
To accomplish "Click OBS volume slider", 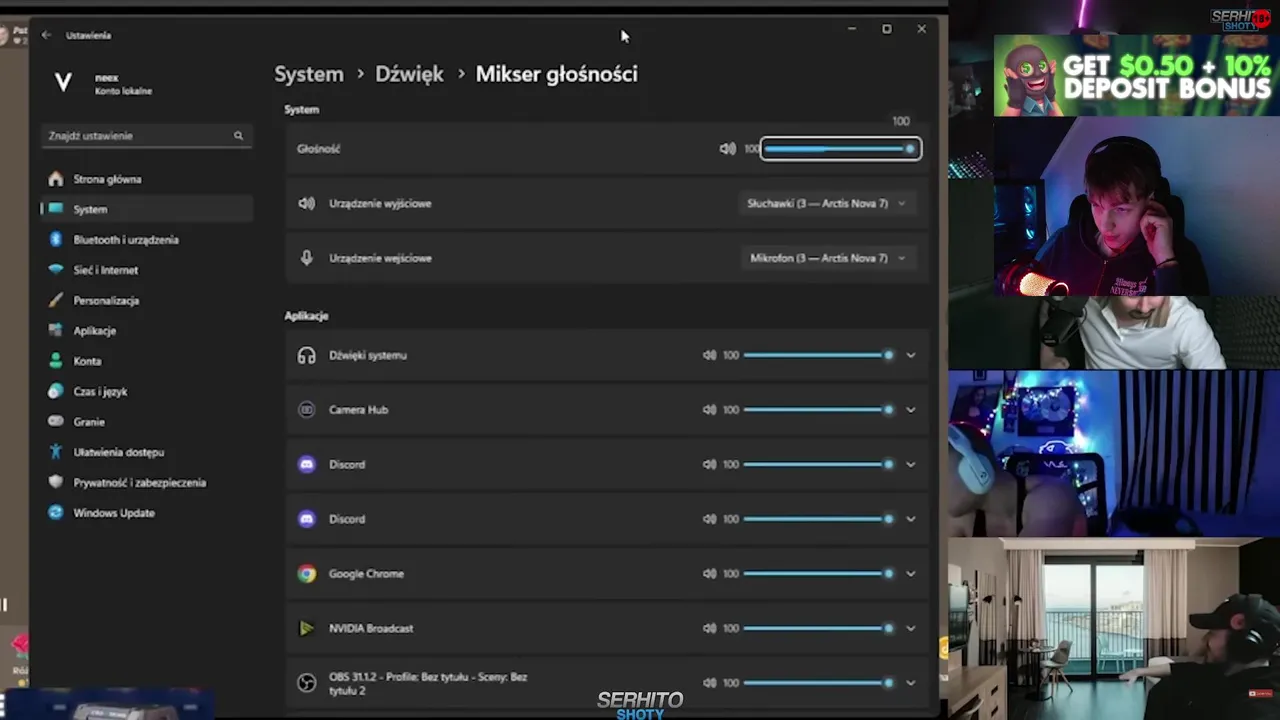I will tap(818, 683).
